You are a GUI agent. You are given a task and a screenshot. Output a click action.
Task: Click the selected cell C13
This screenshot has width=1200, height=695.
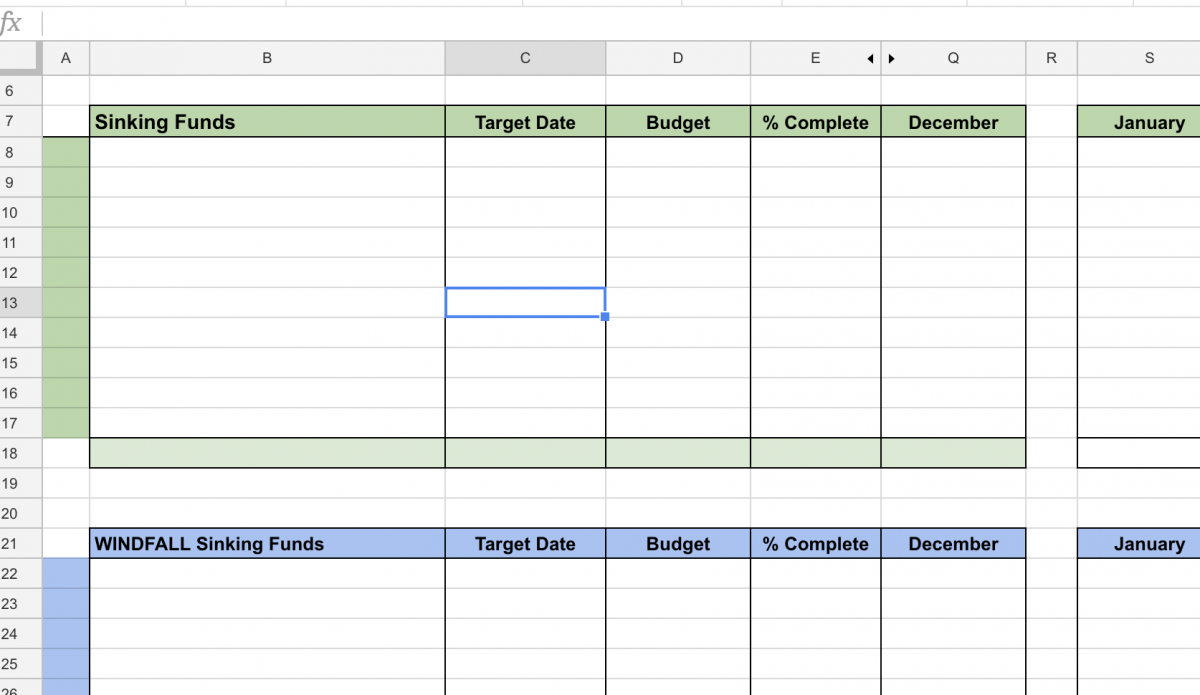tap(525, 303)
